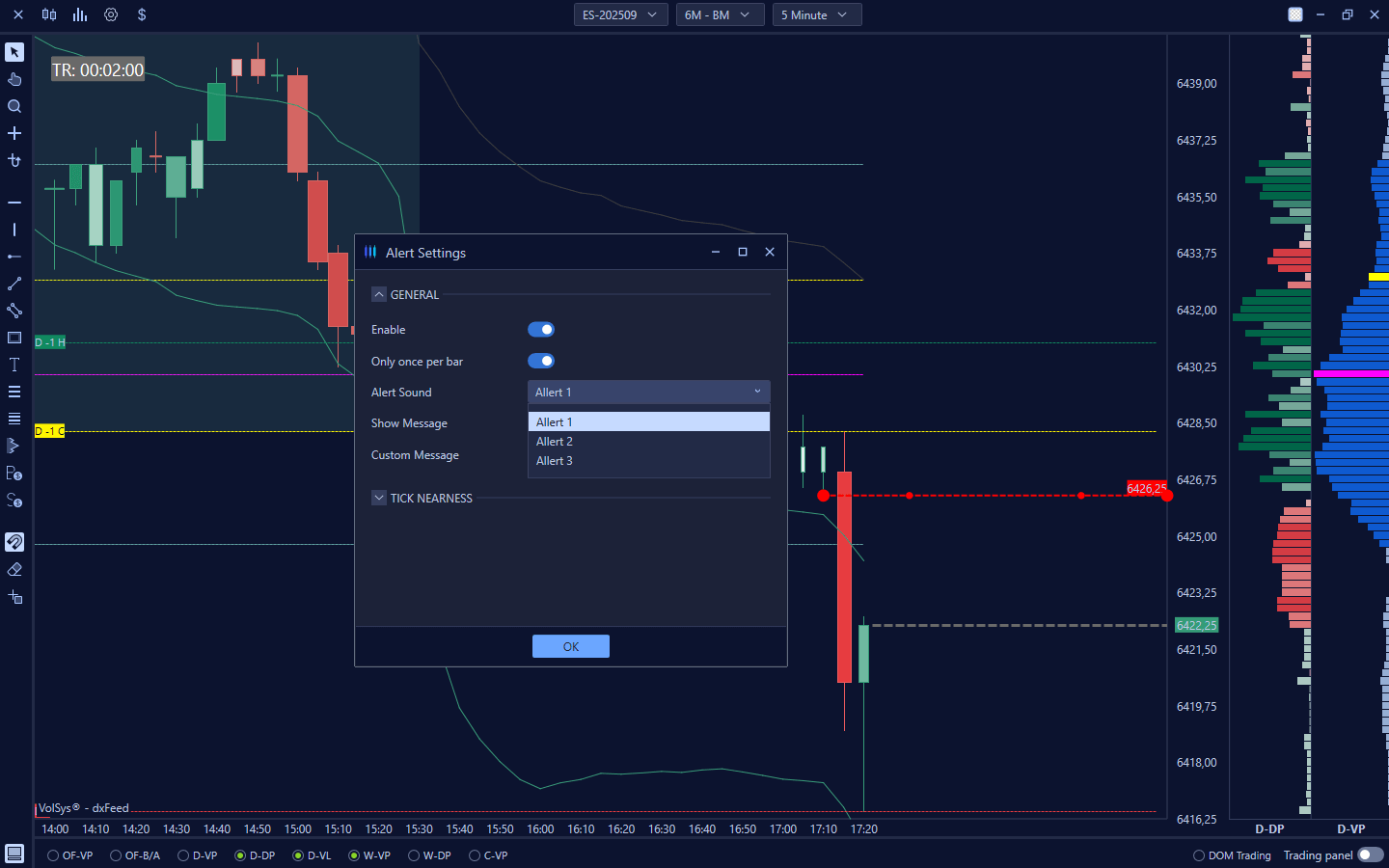Pick the hand pan tool
Image resolution: width=1389 pixels, height=868 pixels.
[x=14, y=79]
